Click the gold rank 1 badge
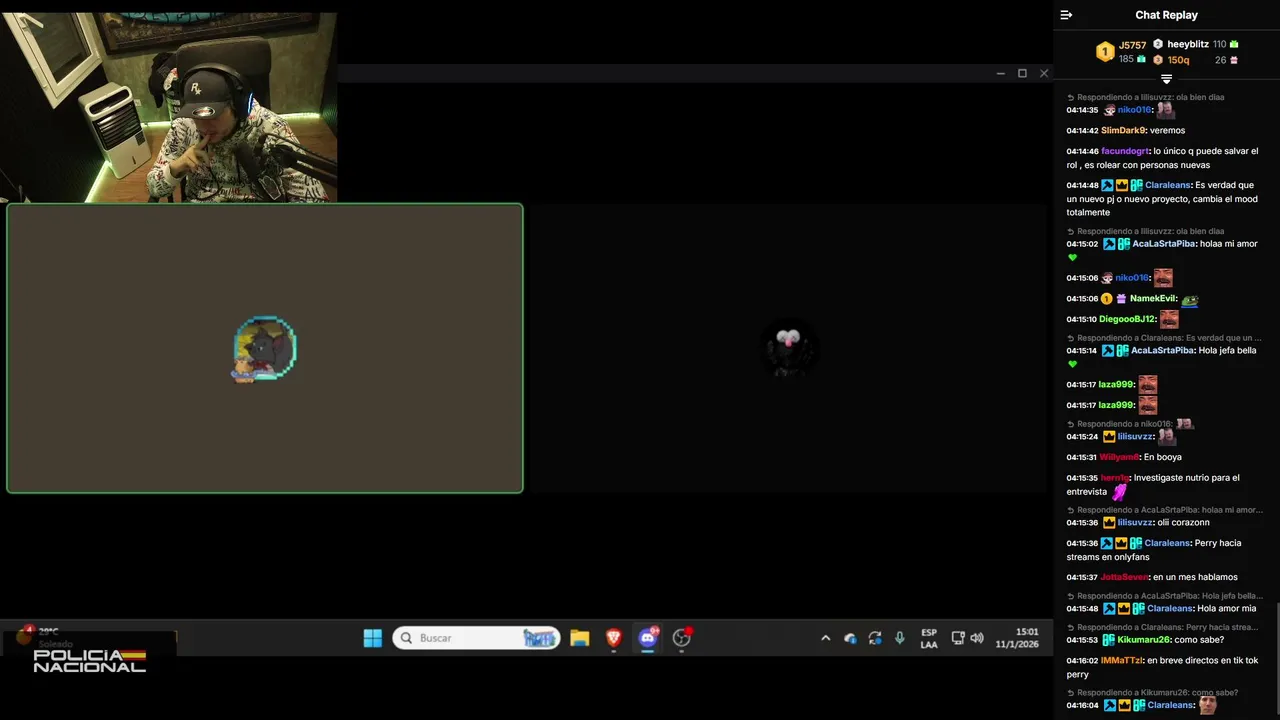1280x720 pixels. pos(1105,52)
